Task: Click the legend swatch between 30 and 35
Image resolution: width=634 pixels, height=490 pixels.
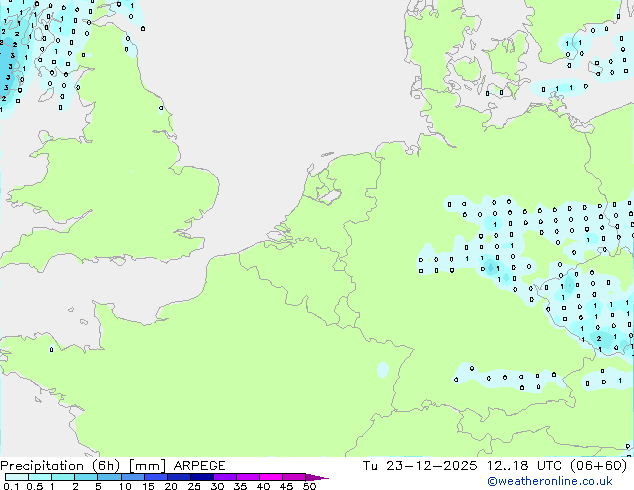Action: (225, 477)
